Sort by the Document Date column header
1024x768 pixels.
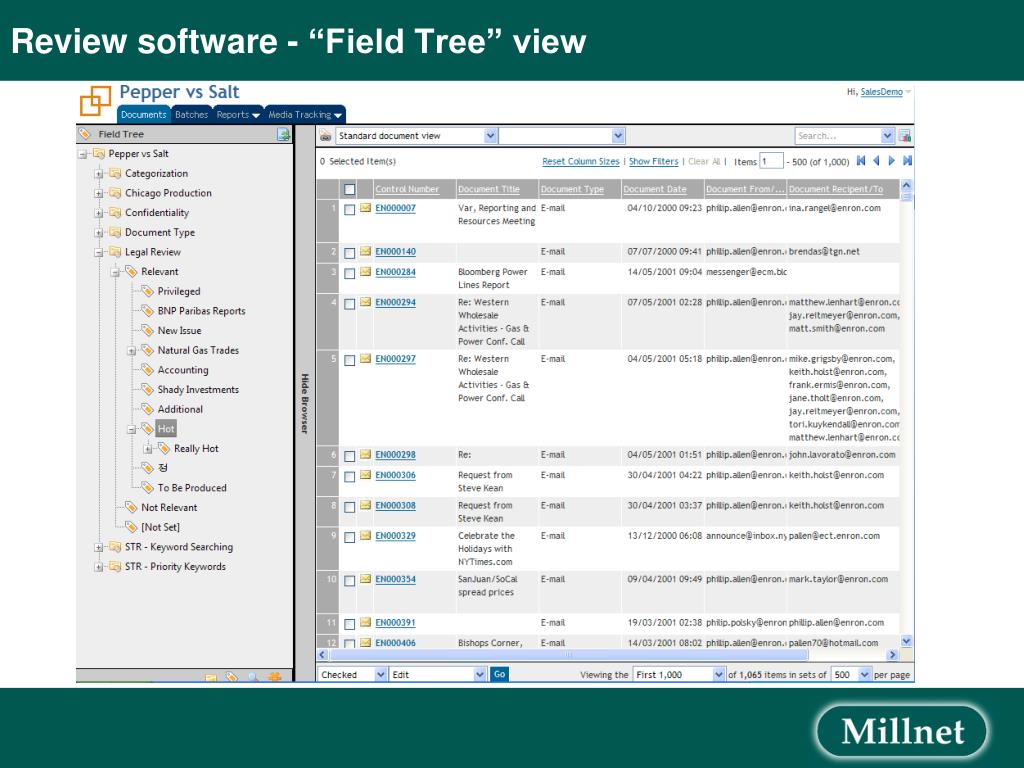click(654, 189)
